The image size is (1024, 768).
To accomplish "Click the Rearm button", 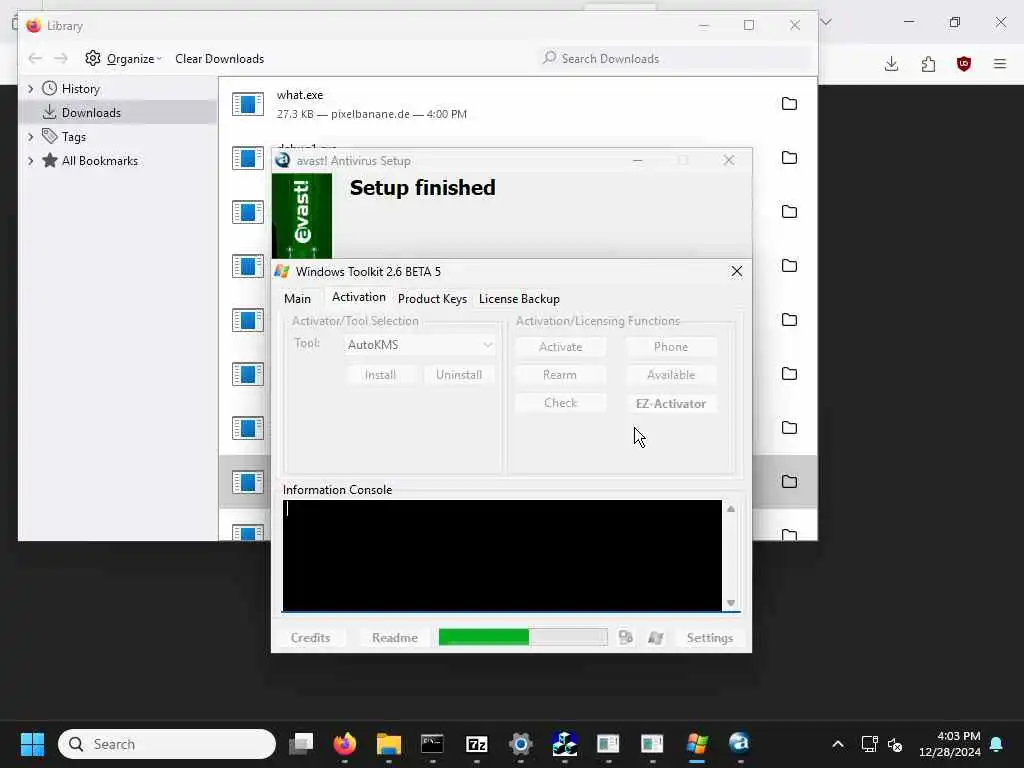I will [x=560, y=375].
